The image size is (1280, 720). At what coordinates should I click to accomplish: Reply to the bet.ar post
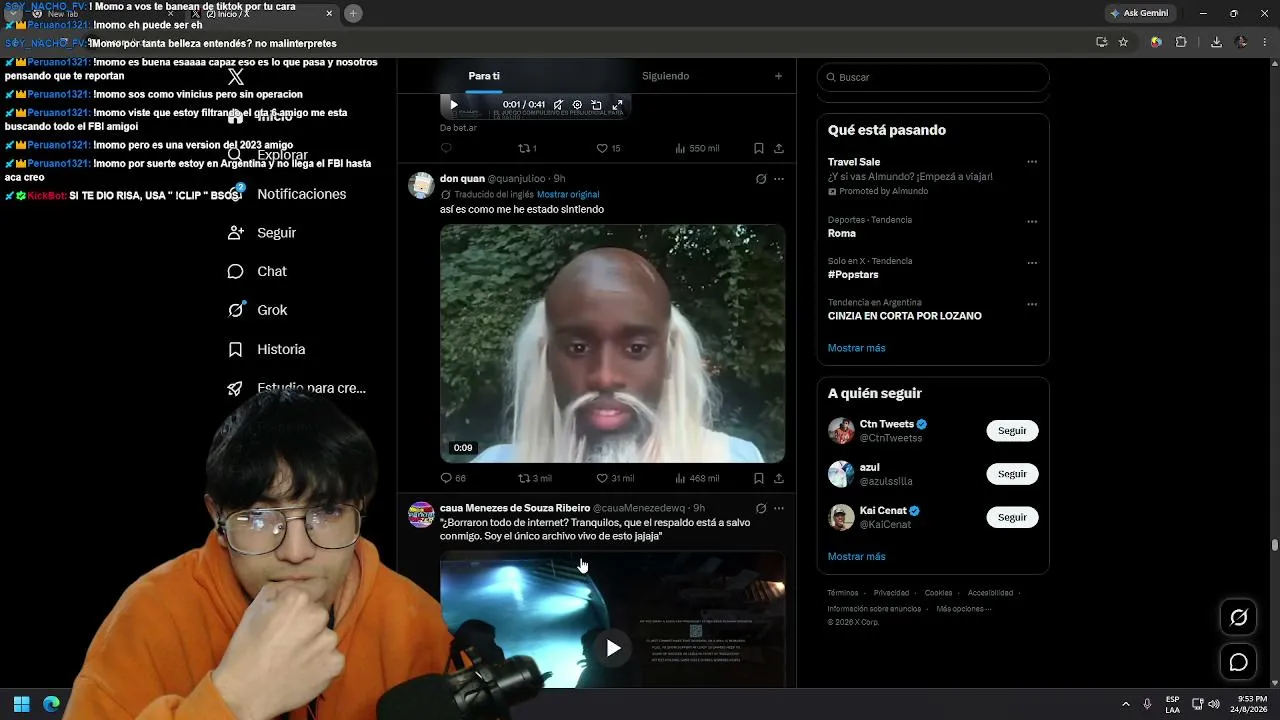pos(446,148)
